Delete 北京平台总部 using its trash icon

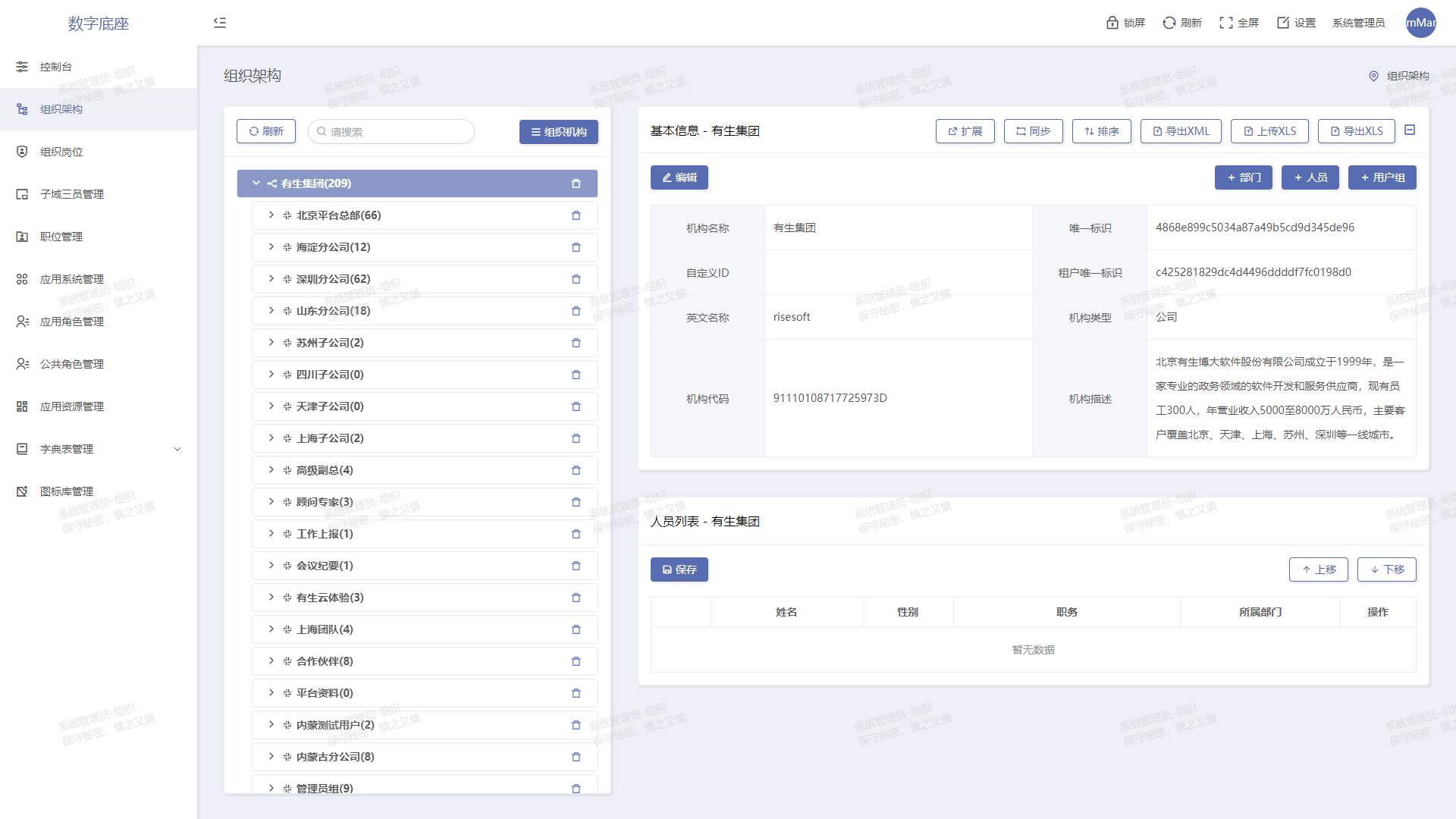click(576, 215)
